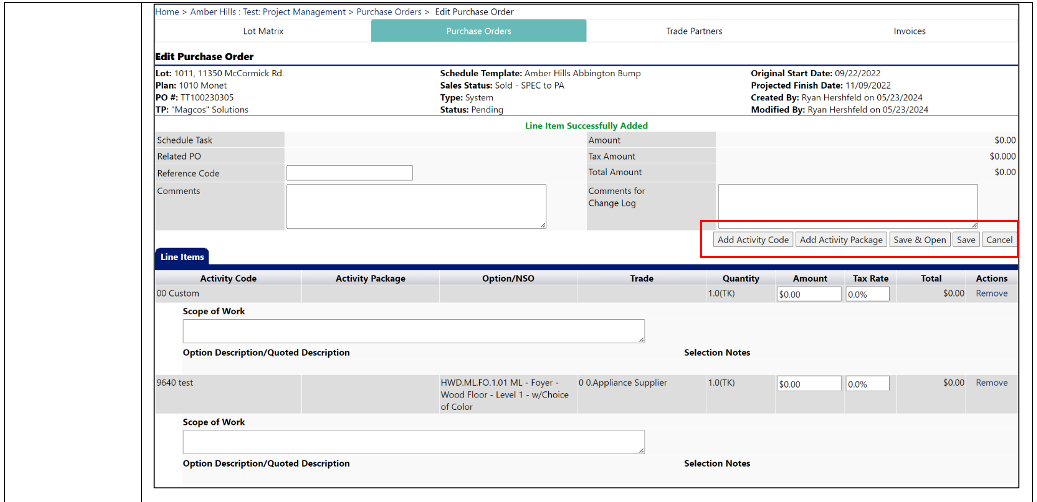Click the Total column header
Viewport: 1037px width, 502px height.
coord(931,278)
